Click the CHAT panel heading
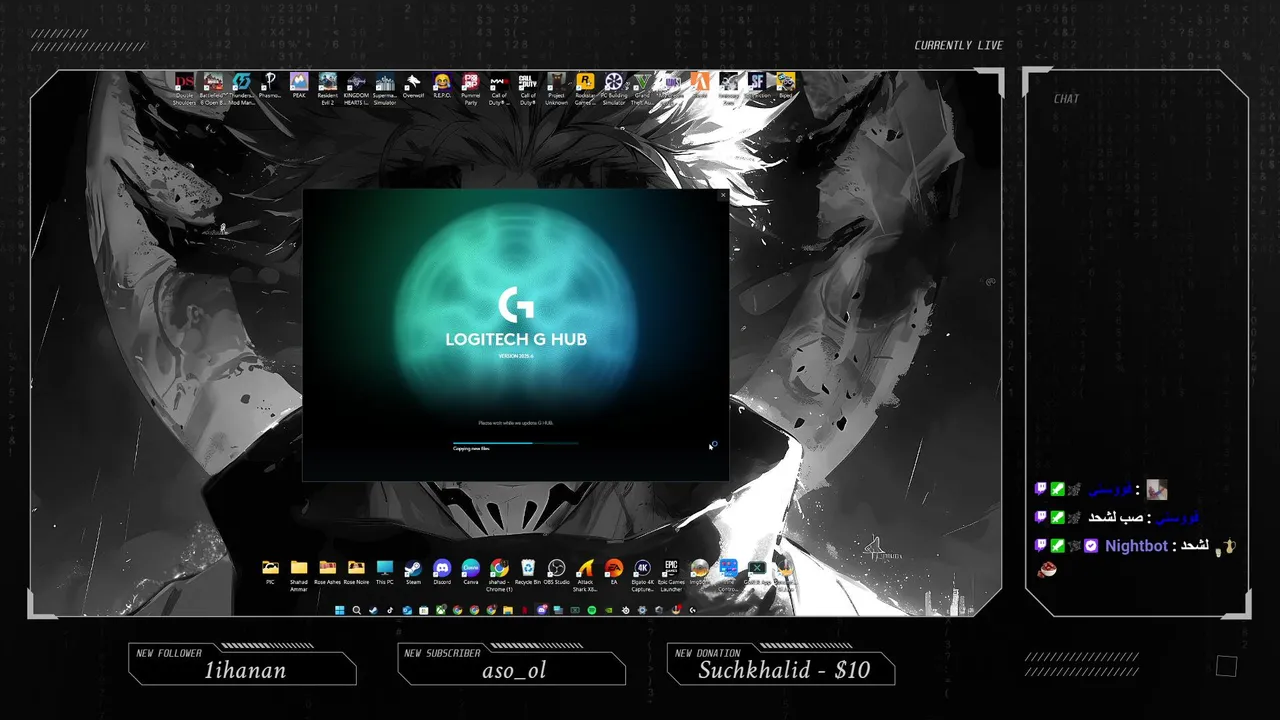The image size is (1280, 720). click(x=1066, y=99)
